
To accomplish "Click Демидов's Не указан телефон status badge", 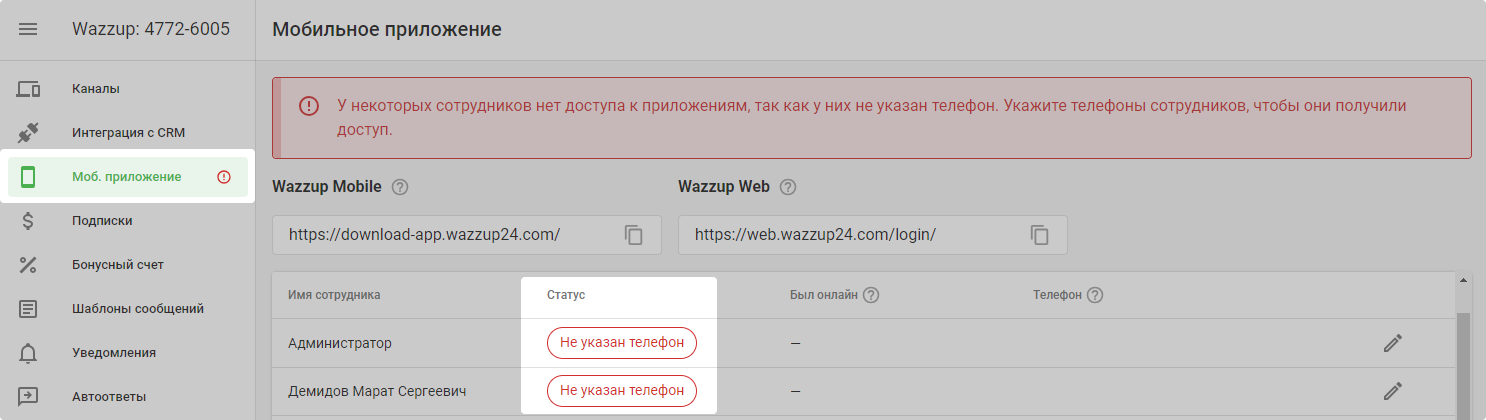I will pos(621,390).
